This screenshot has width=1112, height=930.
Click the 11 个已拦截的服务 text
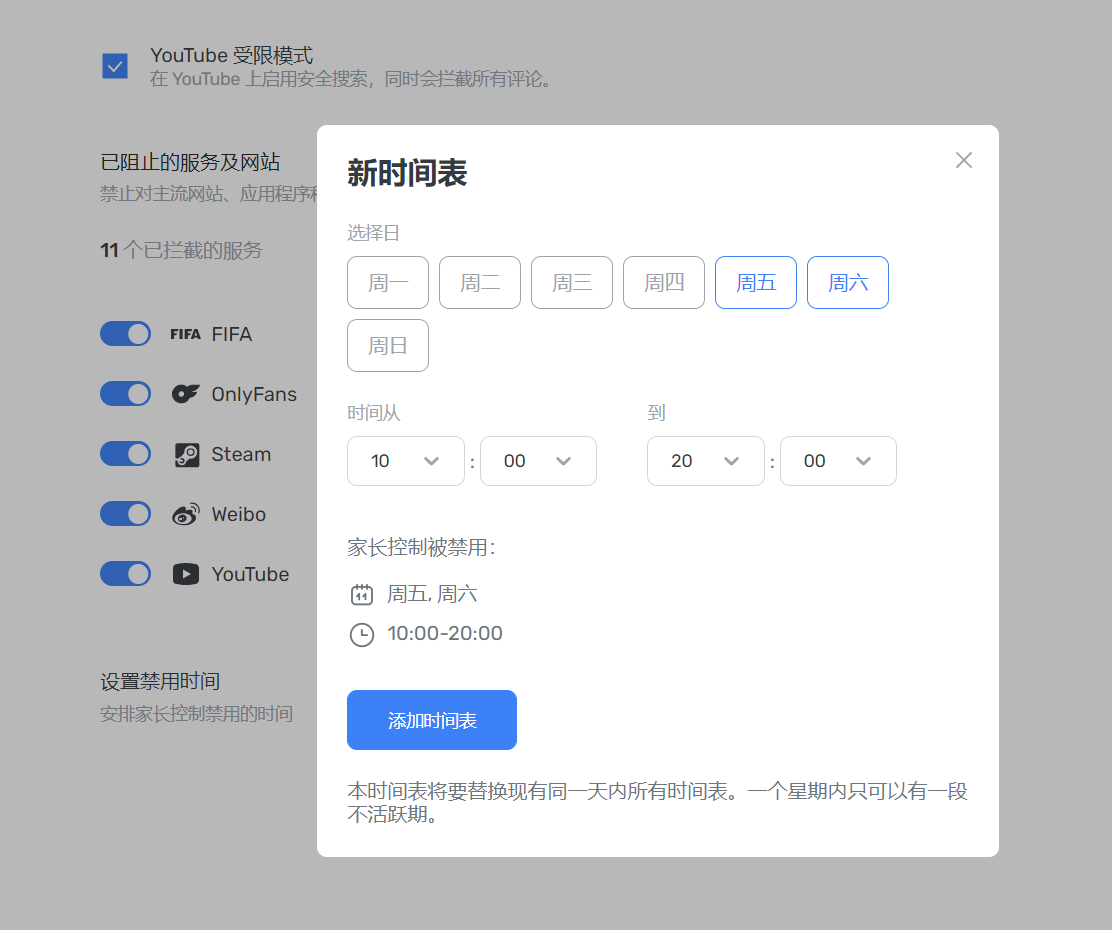pos(182,250)
